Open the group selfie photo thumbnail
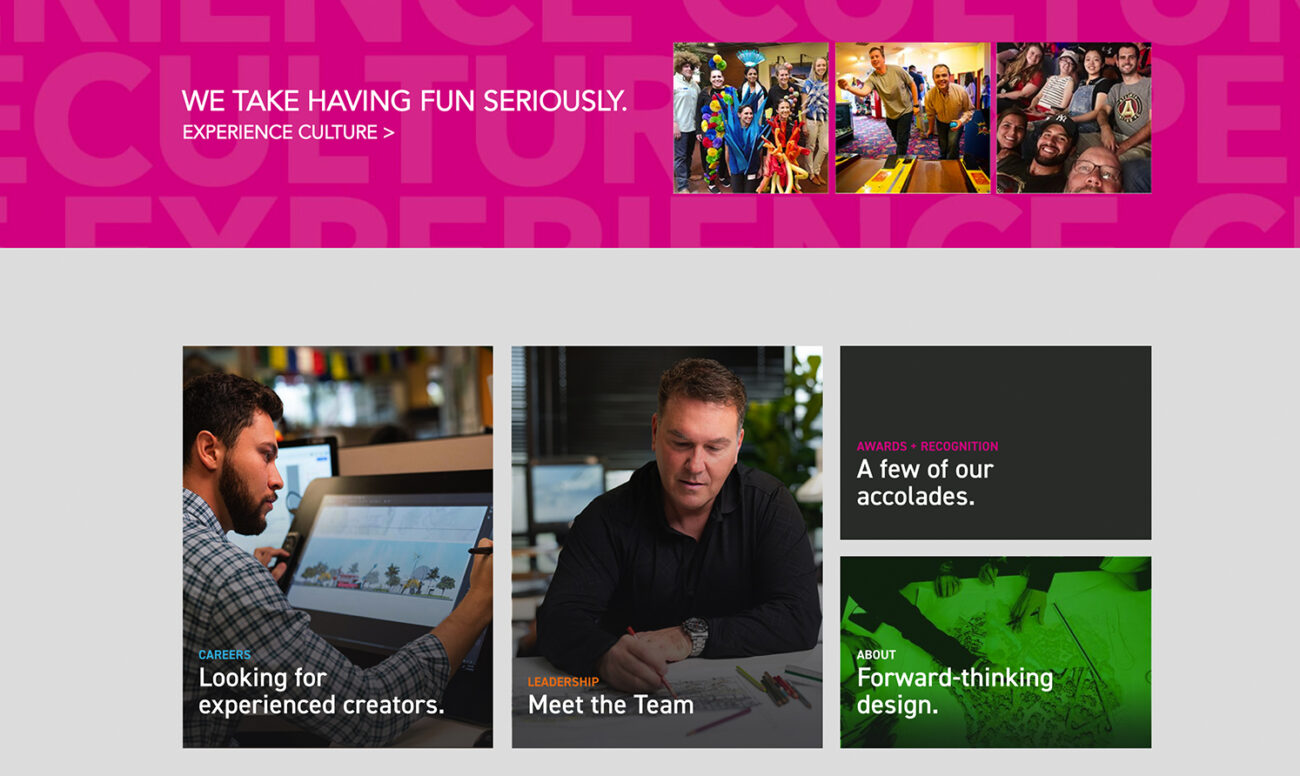This screenshot has width=1300, height=776. [1074, 118]
